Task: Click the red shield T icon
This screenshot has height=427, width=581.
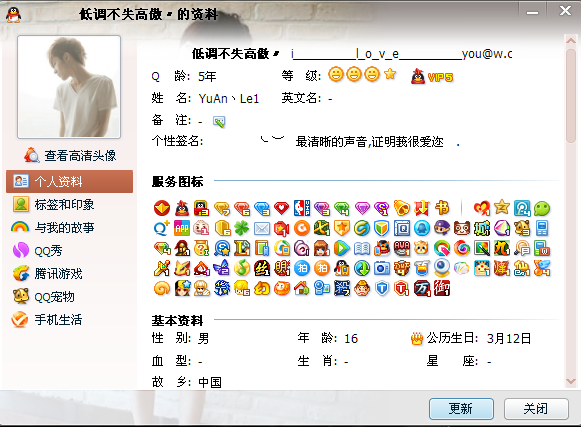Action: [x=402, y=288]
